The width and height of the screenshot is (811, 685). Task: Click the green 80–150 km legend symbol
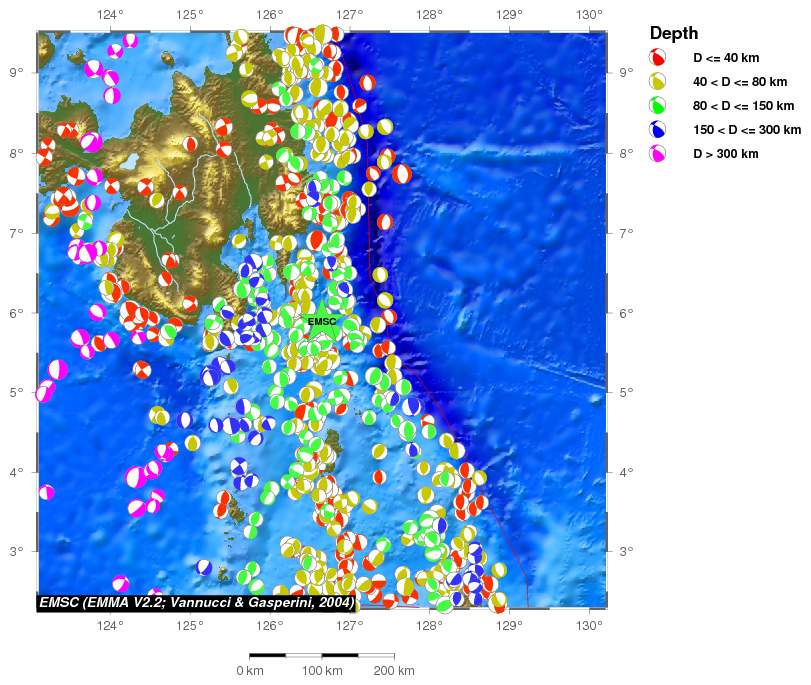click(658, 105)
